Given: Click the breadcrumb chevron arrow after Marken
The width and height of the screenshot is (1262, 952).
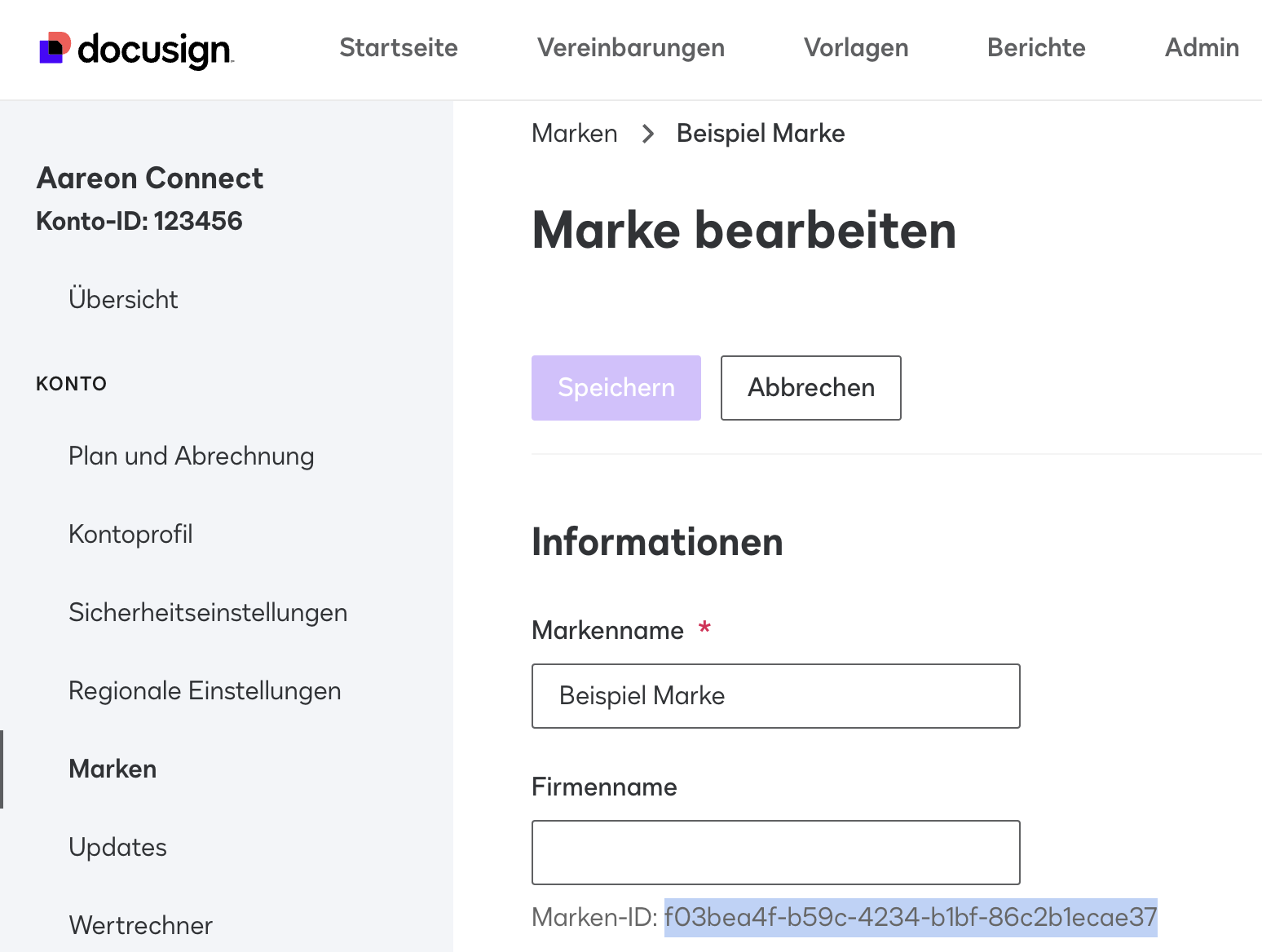Looking at the screenshot, I should (x=648, y=134).
